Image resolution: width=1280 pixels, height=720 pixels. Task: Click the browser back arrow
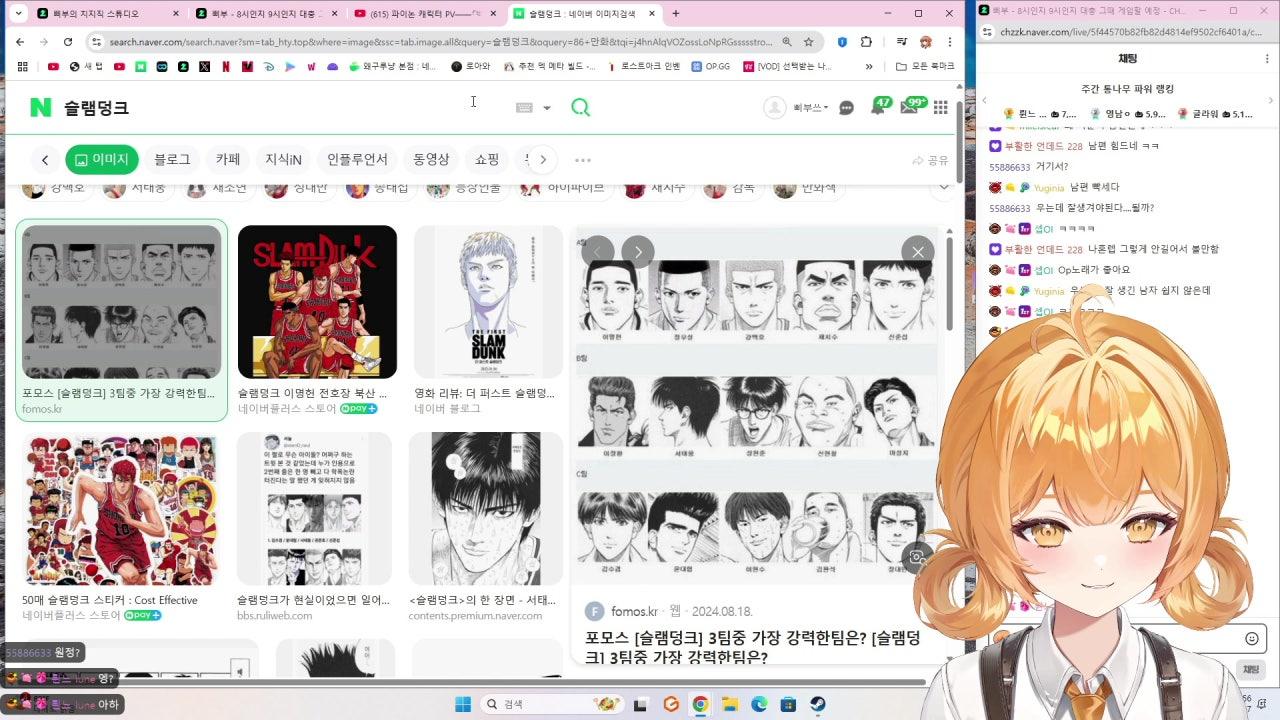[21, 42]
